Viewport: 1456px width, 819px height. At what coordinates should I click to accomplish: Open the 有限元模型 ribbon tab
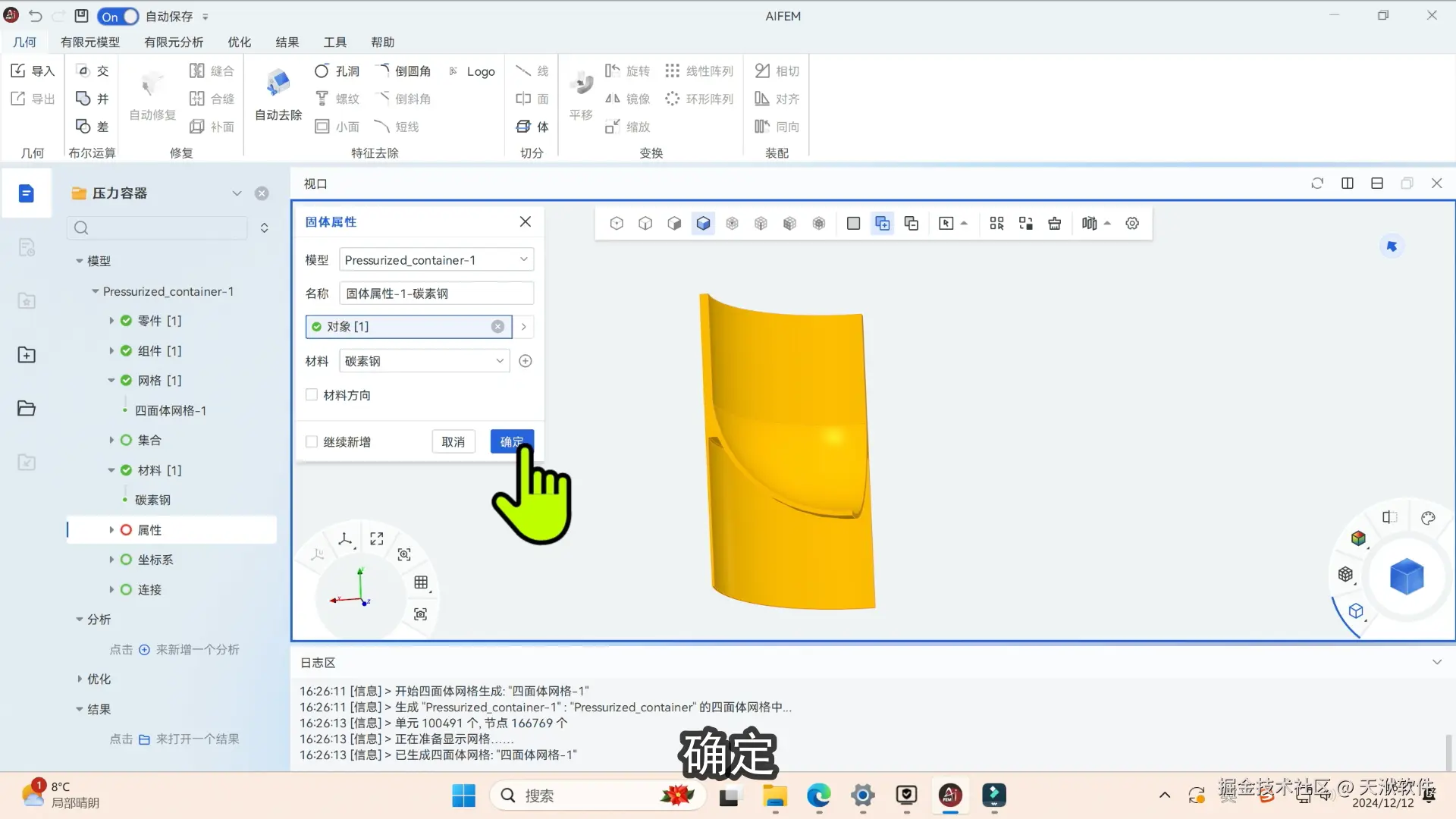click(x=90, y=42)
